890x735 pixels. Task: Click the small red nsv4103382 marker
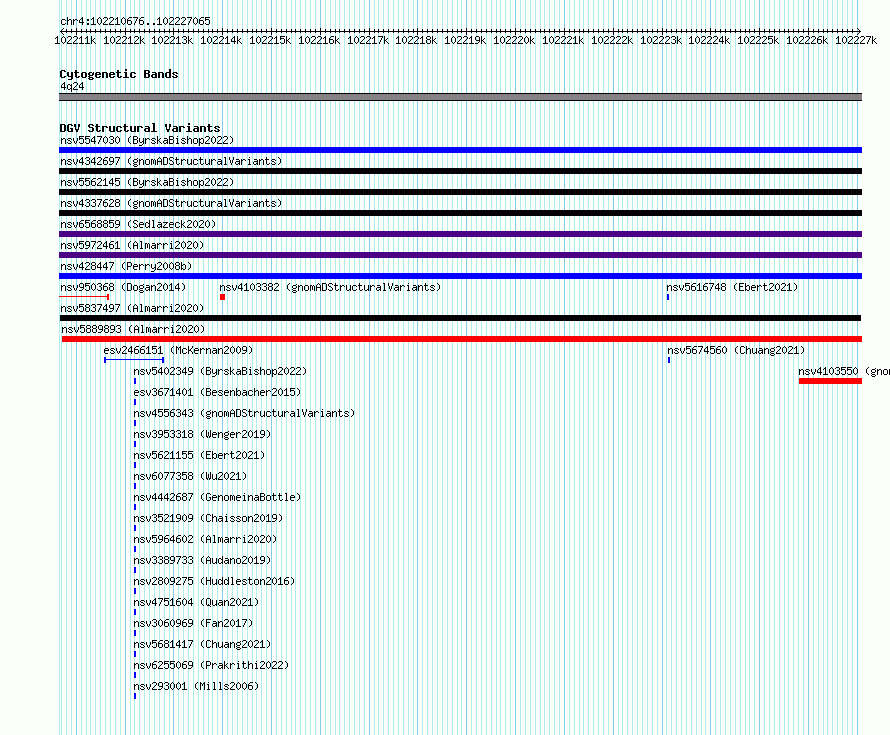tap(222, 297)
